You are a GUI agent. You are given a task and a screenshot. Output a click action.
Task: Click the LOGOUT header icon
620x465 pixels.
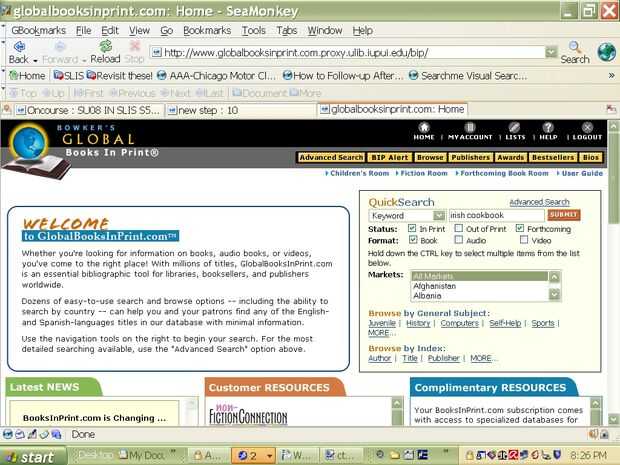point(587,127)
